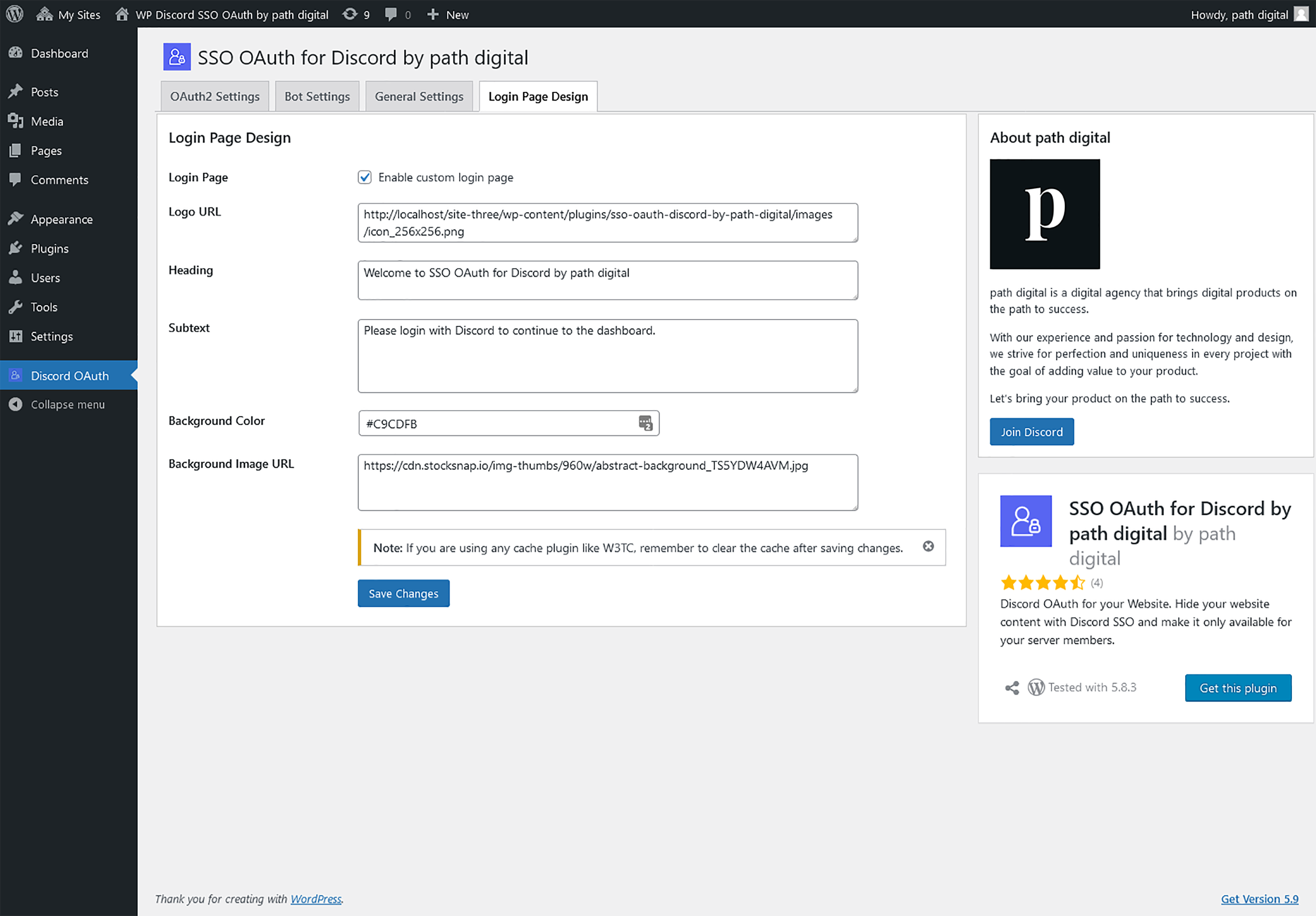
Task: Switch to General Settings tab
Action: pyautogui.click(x=419, y=96)
